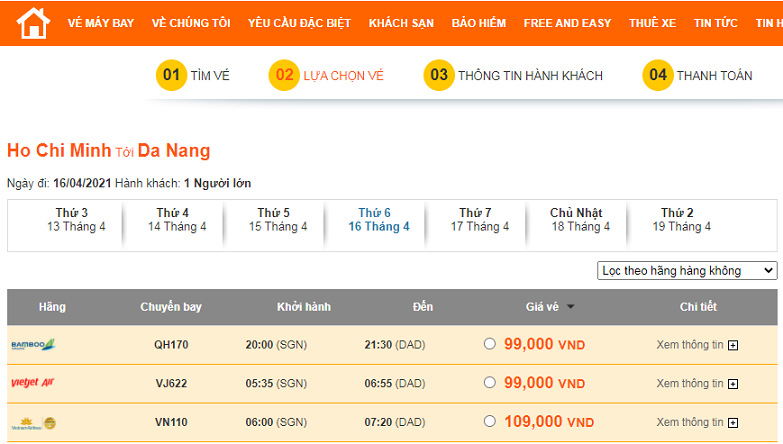Click the Giá vé column header text
This screenshot has height=444, width=783.
pos(542,307)
